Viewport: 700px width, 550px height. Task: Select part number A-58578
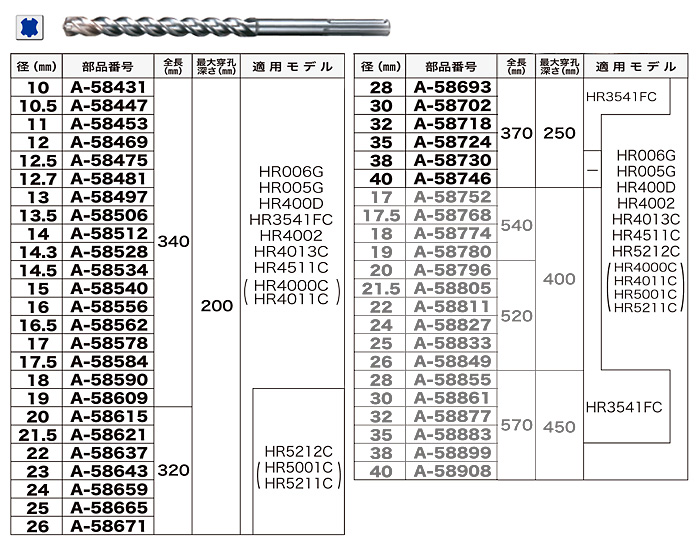(x=109, y=343)
